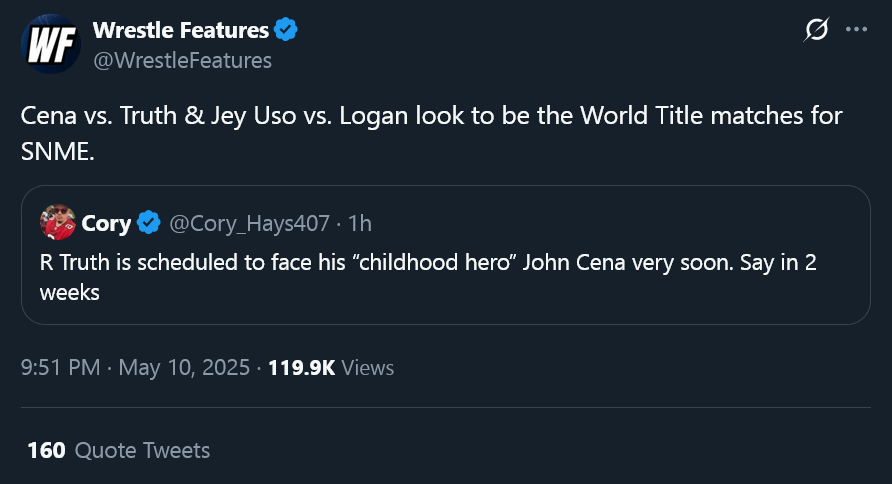This screenshot has height=484, width=892.
Task: Click the 9:51 PM post time
Action: (x=60, y=368)
